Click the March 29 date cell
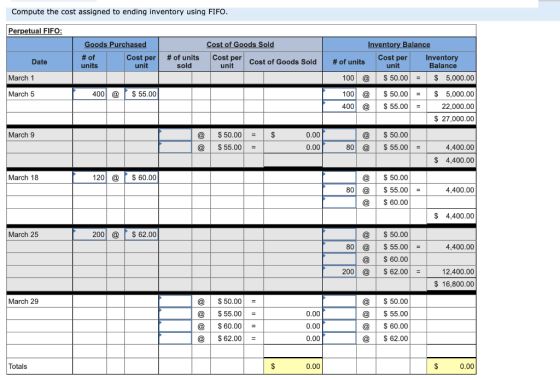This screenshot has height=380, width=560. pyautogui.click(x=39, y=301)
